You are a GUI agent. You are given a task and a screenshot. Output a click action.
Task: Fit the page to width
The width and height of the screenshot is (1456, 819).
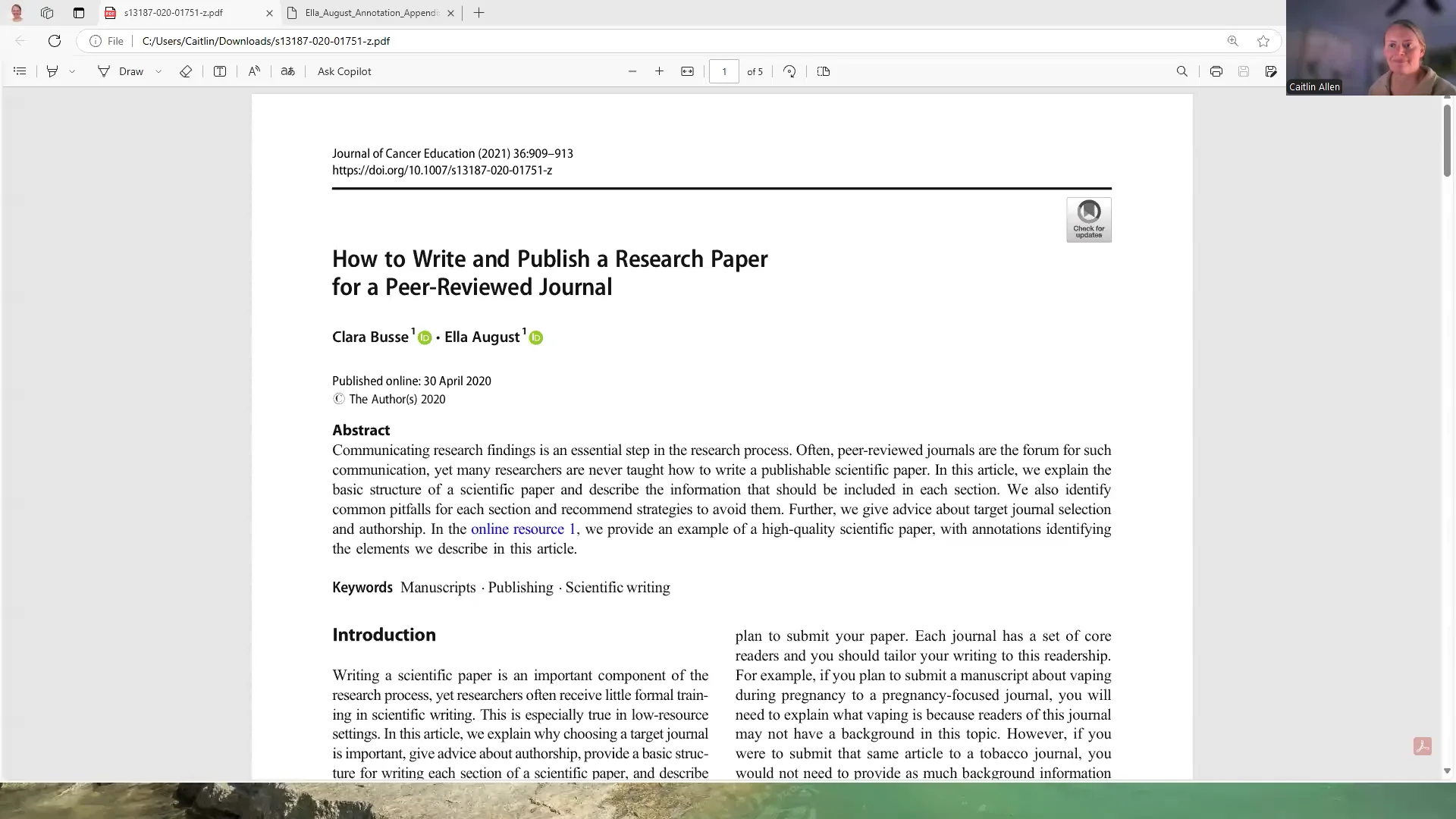(687, 71)
